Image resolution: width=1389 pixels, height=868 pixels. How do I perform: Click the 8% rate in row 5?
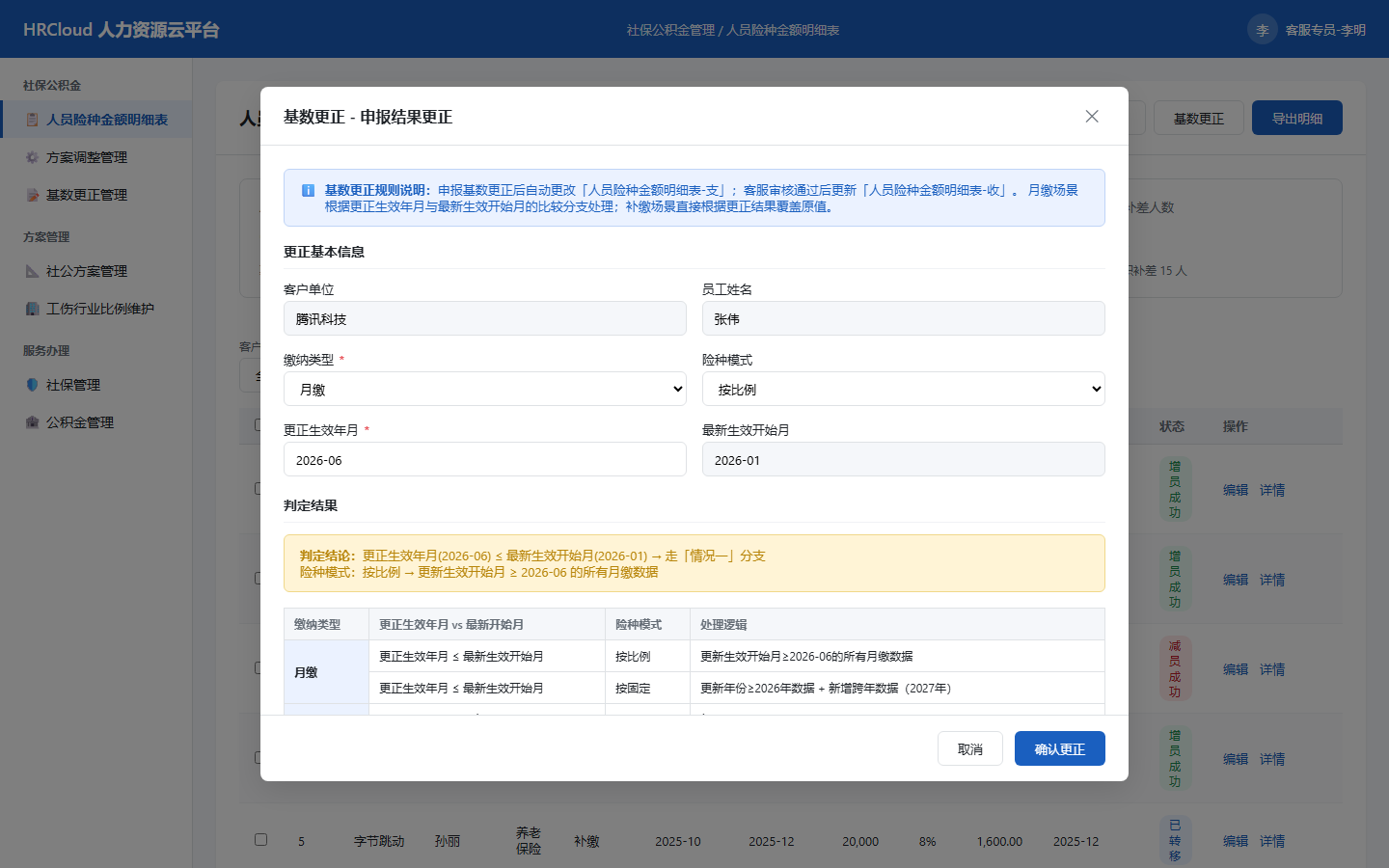click(x=927, y=841)
